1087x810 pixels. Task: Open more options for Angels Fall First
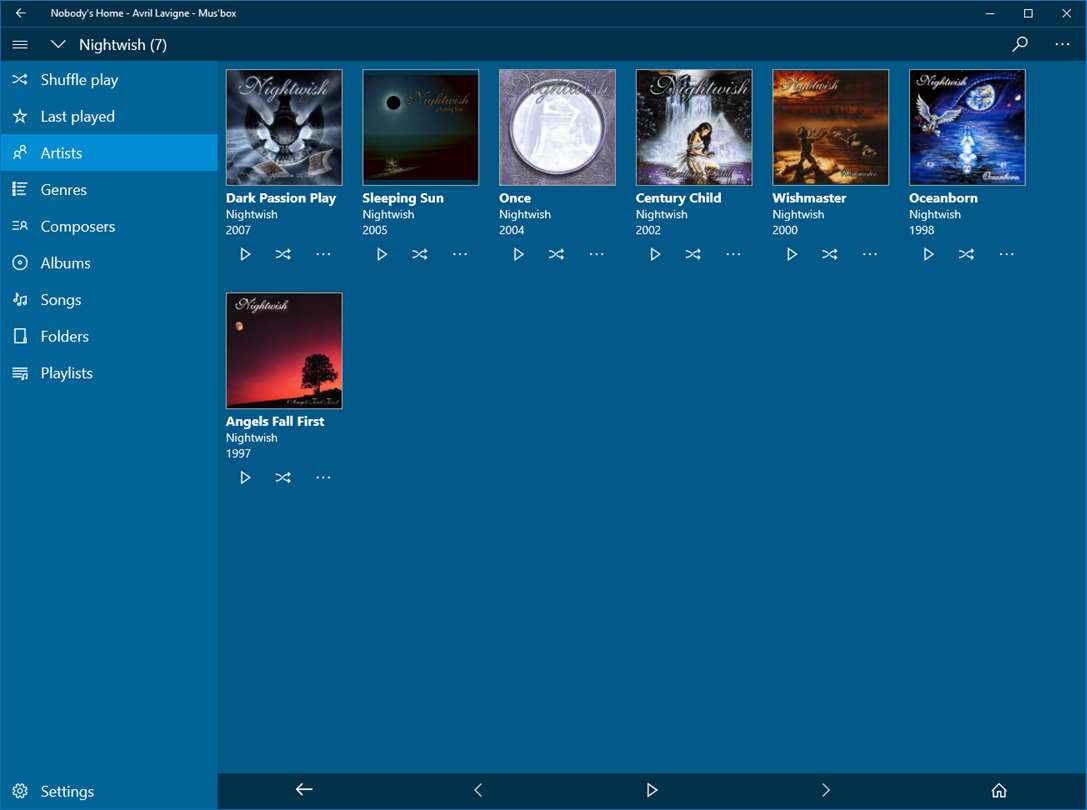[323, 478]
